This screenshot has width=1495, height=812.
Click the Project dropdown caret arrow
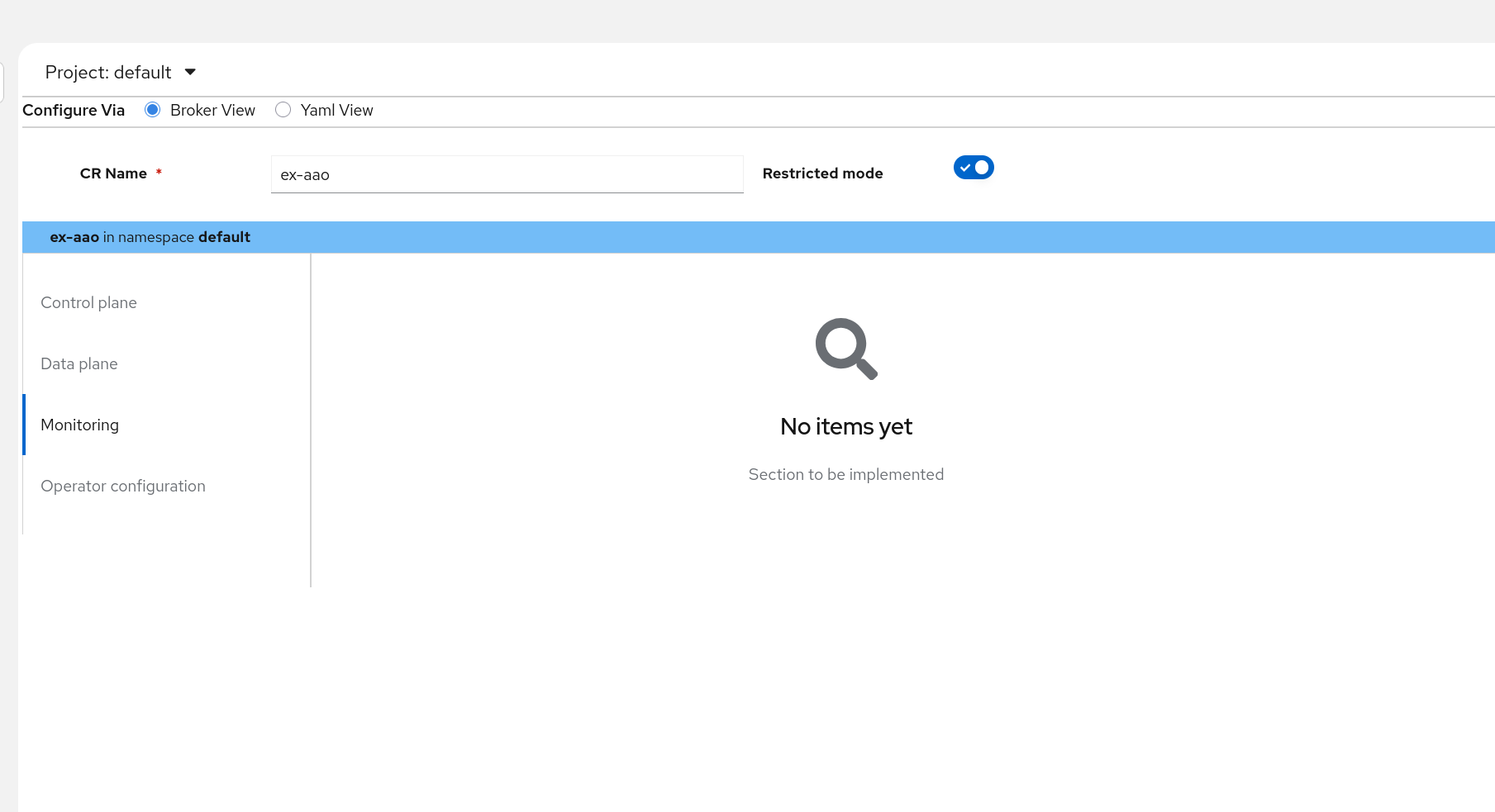click(x=190, y=73)
